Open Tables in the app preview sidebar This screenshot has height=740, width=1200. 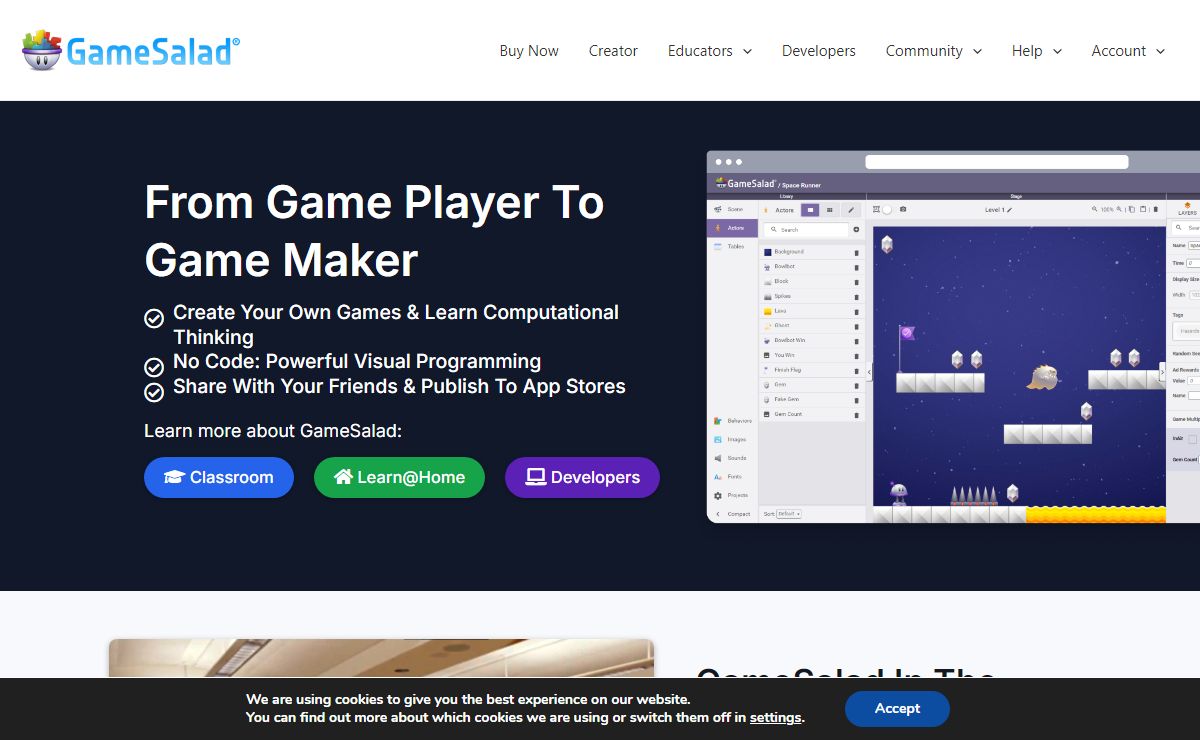pyautogui.click(x=732, y=246)
